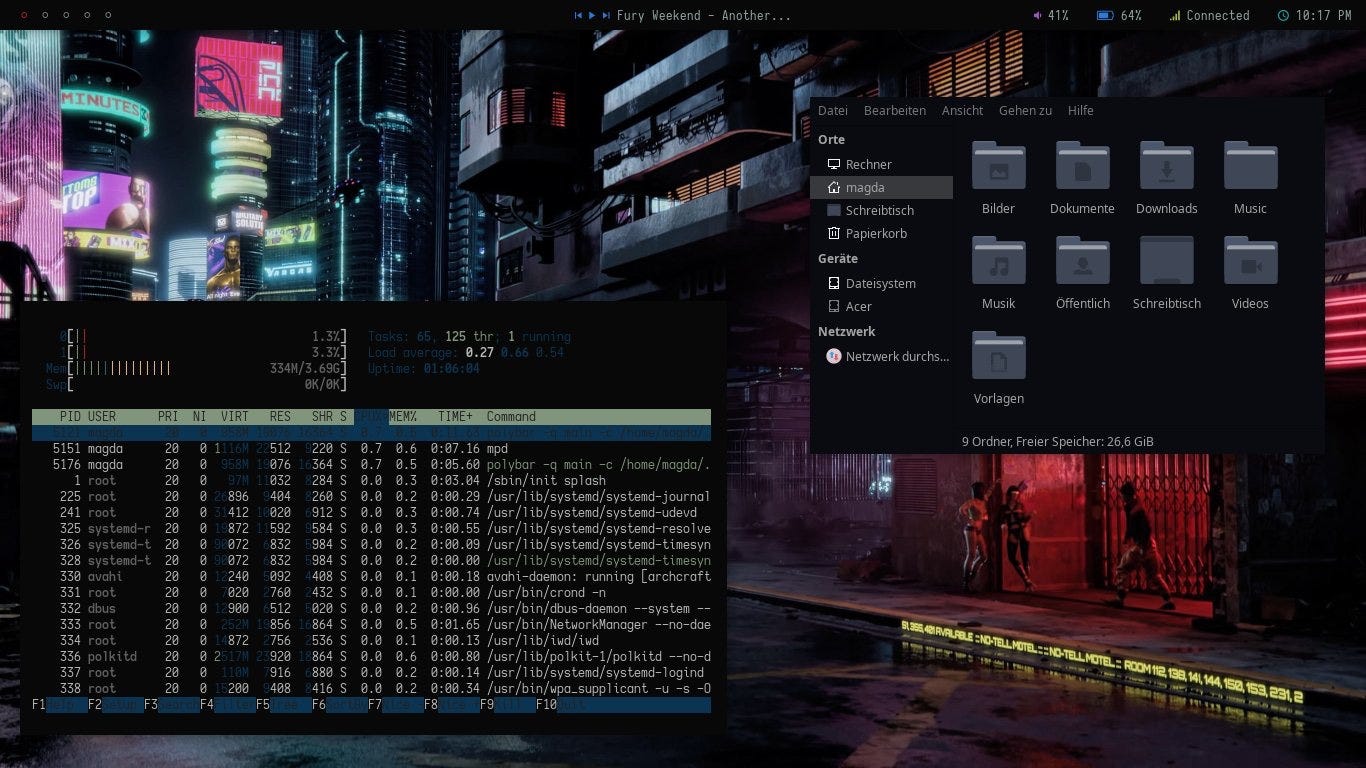
Task: Switch to the red active workspace dot
Action: tap(24, 15)
